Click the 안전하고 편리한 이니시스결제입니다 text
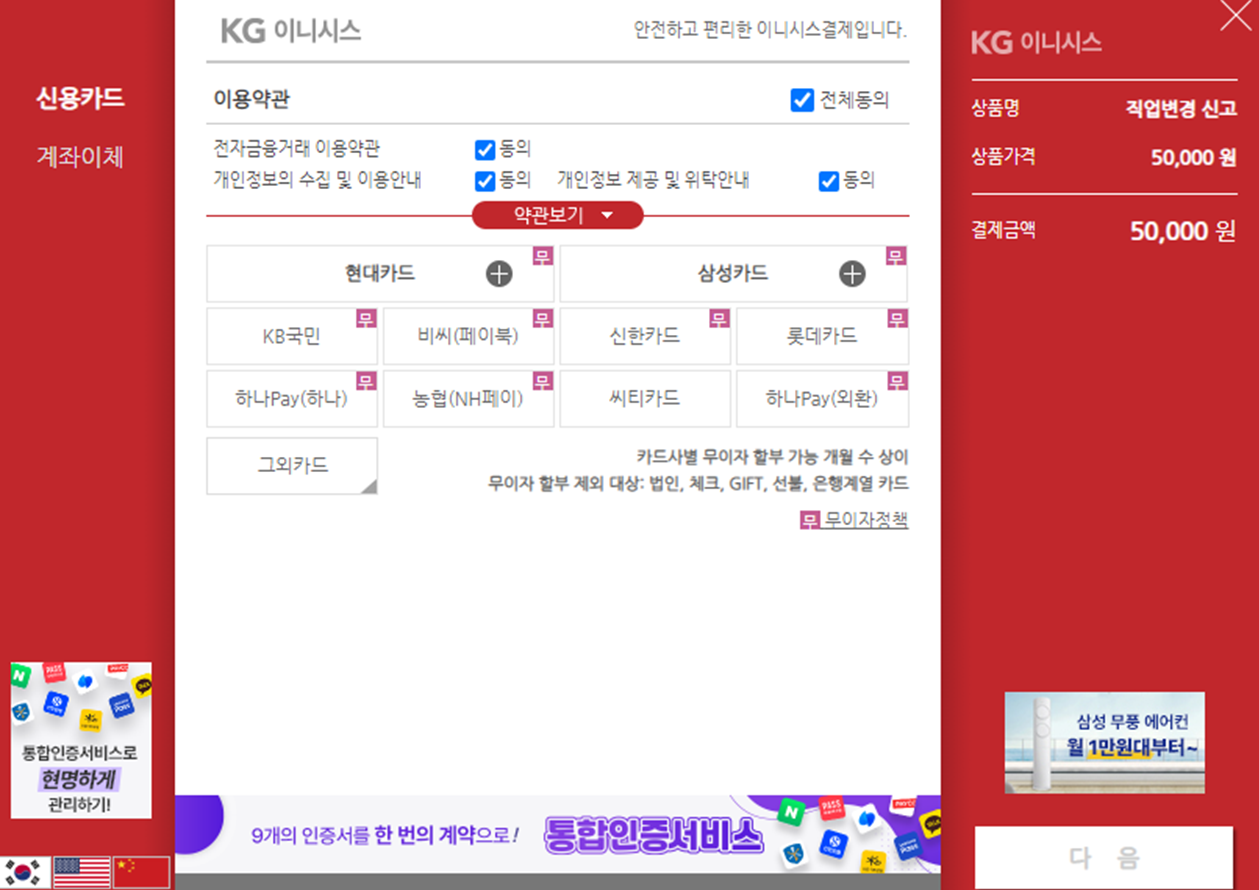1259x890 pixels. [770, 30]
